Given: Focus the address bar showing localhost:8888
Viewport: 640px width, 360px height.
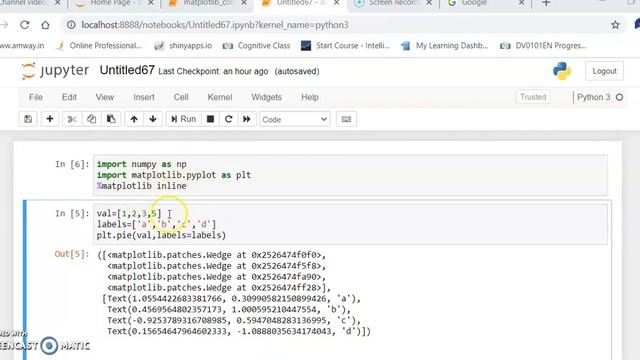Looking at the screenshot, I should pos(339,25).
